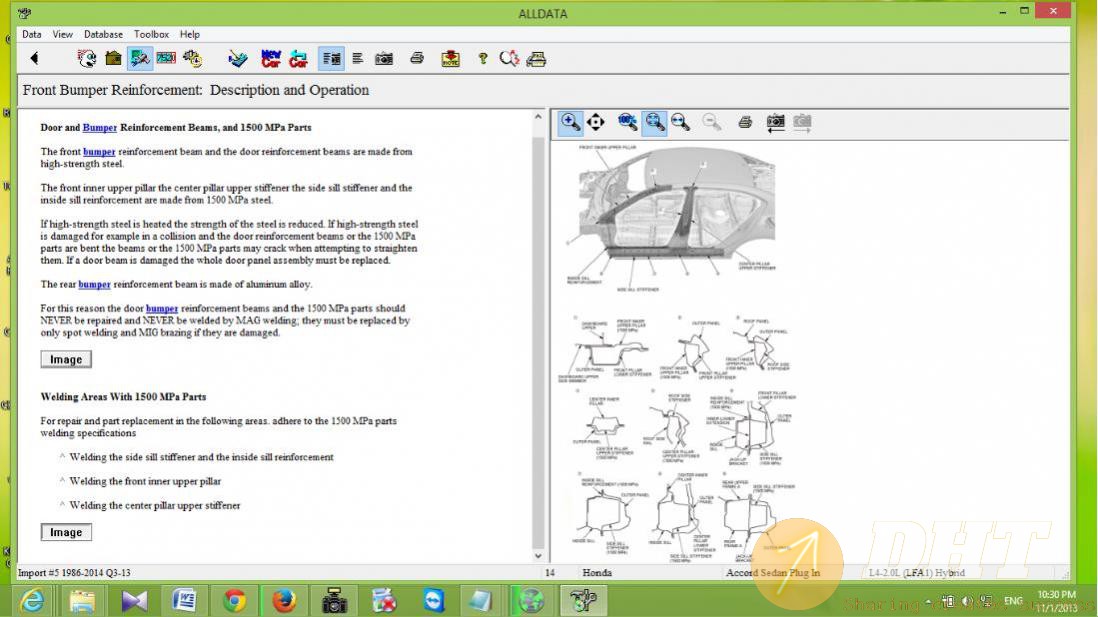Screen dimensions: 1098x617
Task: Open the question mark help icon
Action: point(482,59)
